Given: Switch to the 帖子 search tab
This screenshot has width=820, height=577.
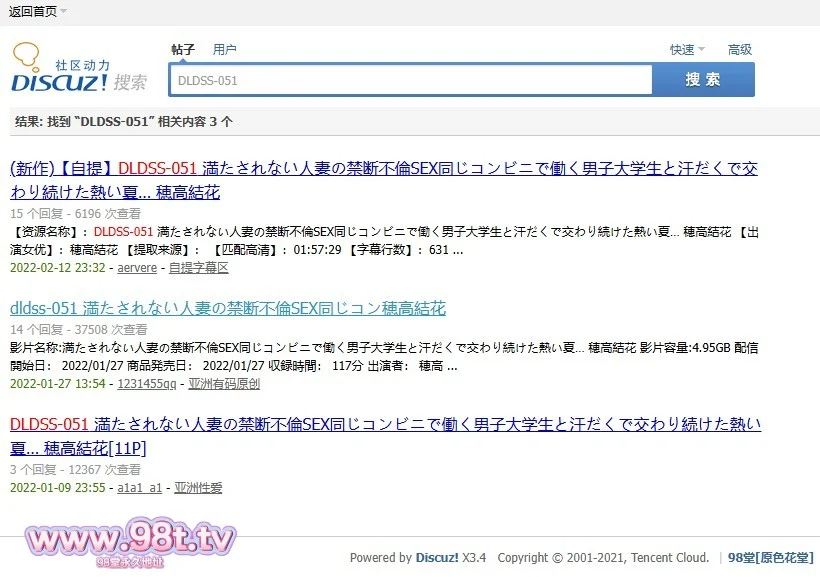Looking at the screenshot, I should coord(183,49).
